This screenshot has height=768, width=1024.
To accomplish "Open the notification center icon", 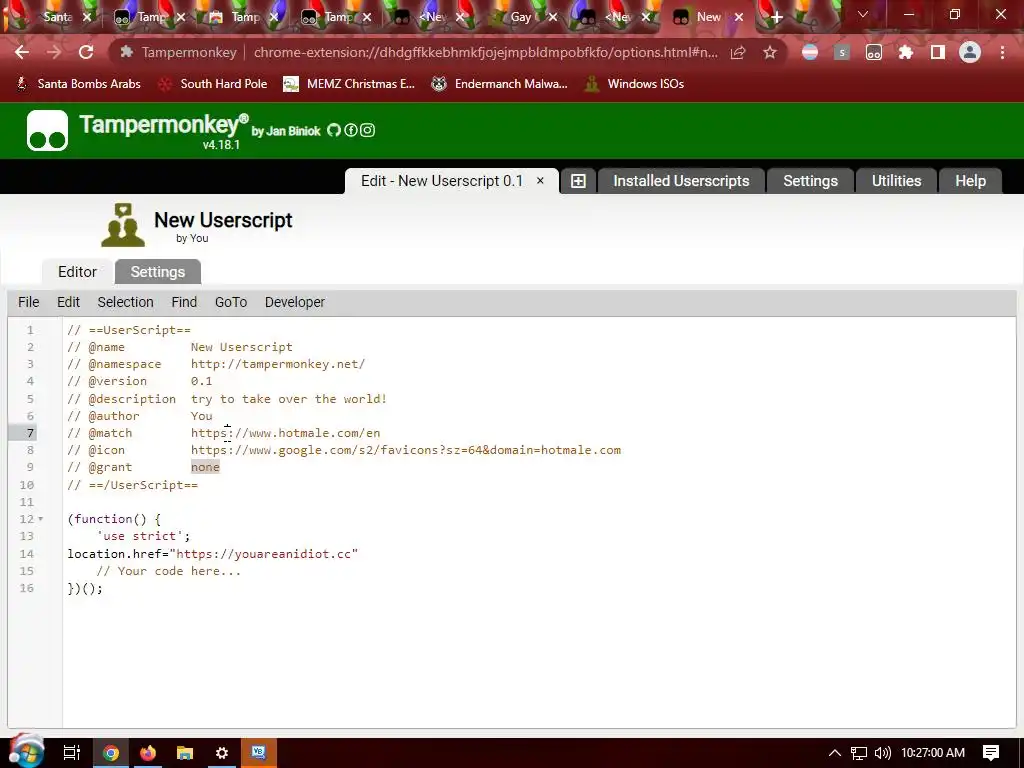I will click(991, 753).
